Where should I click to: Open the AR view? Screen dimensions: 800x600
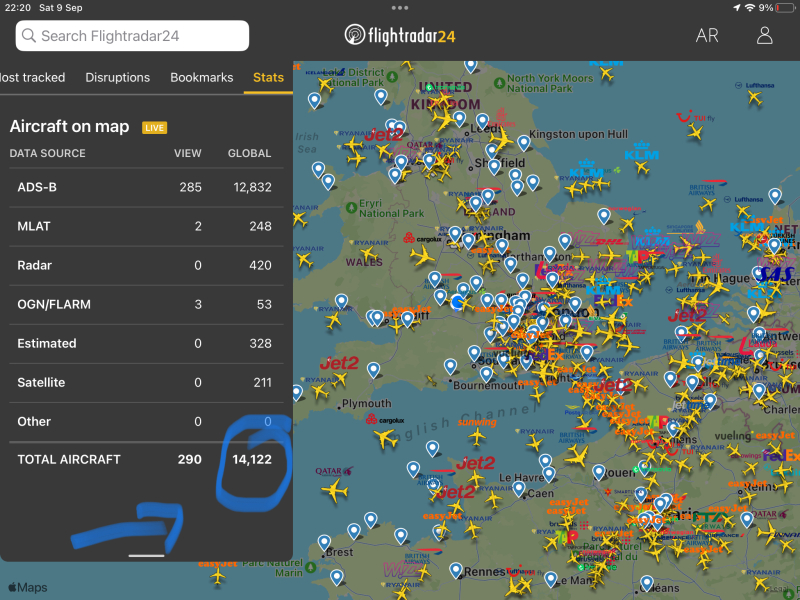(x=707, y=36)
